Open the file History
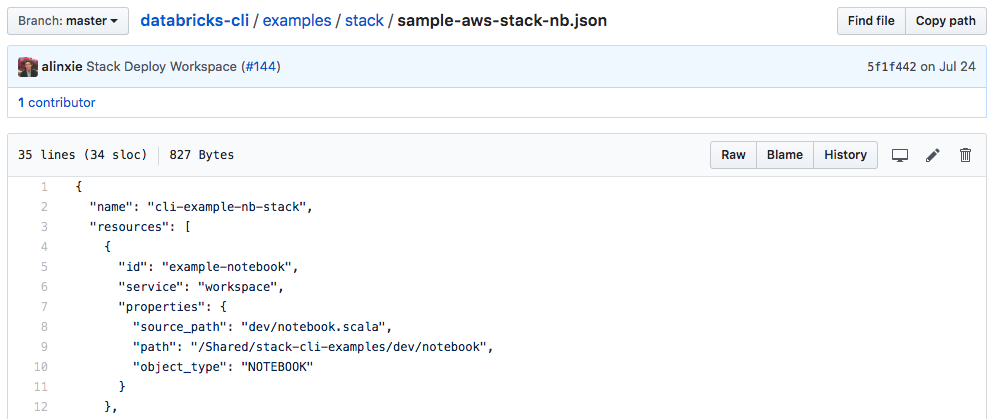Image resolution: width=1001 pixels, height=419 pixels. [845, 155]
